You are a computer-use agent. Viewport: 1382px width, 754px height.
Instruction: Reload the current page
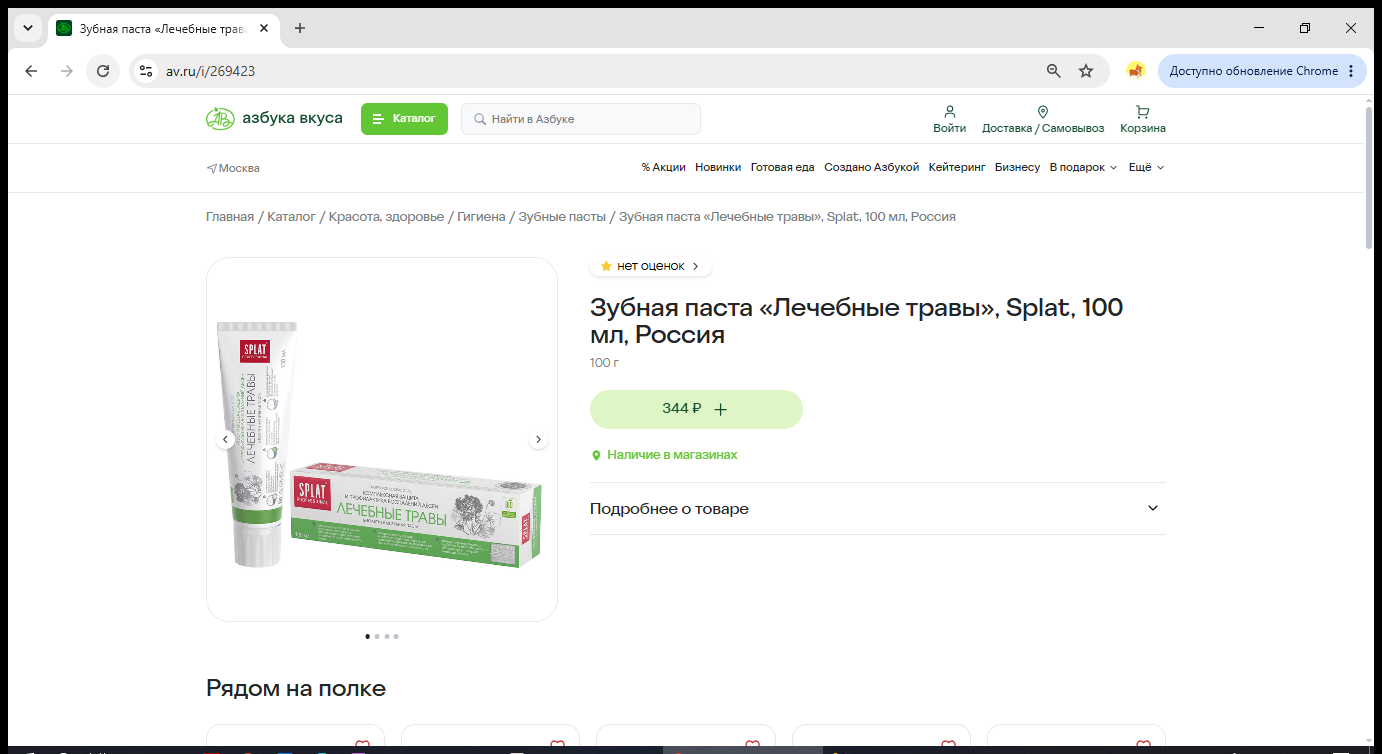[x=103, y=71]
